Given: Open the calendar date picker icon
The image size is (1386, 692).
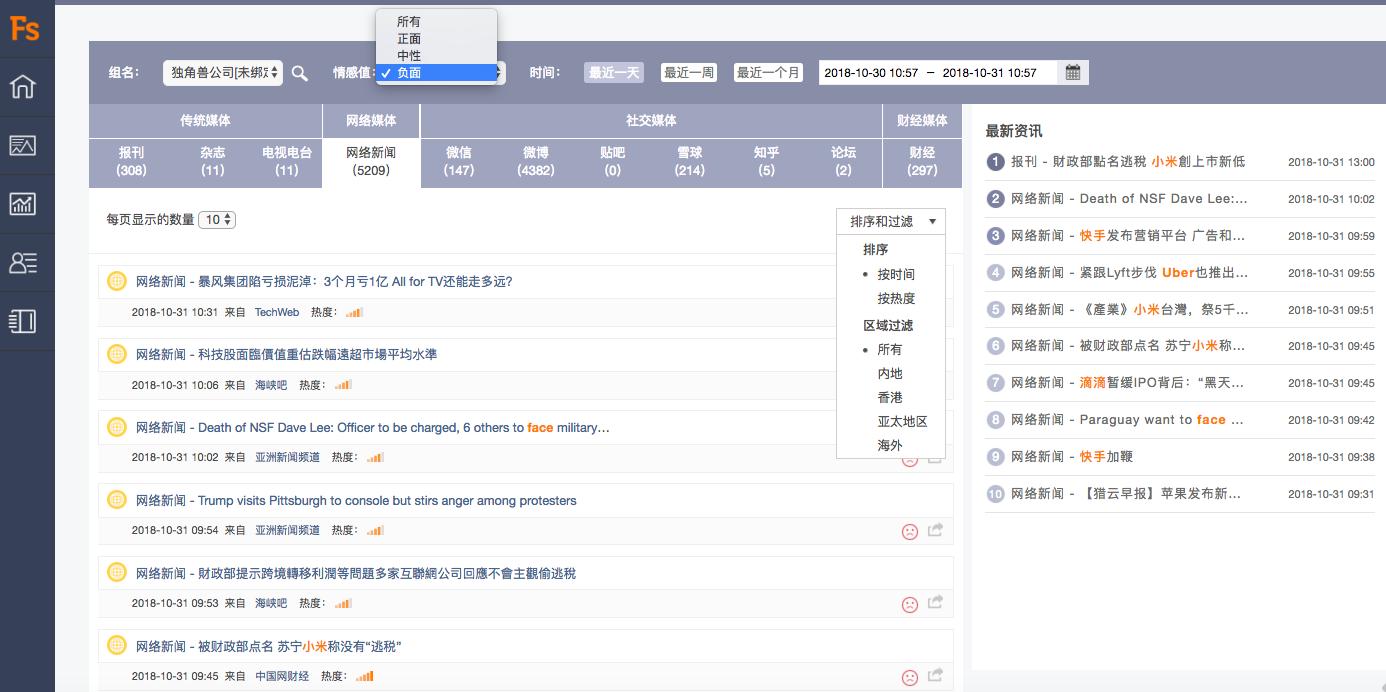Looking at the screenshot, I should 1073,72.
